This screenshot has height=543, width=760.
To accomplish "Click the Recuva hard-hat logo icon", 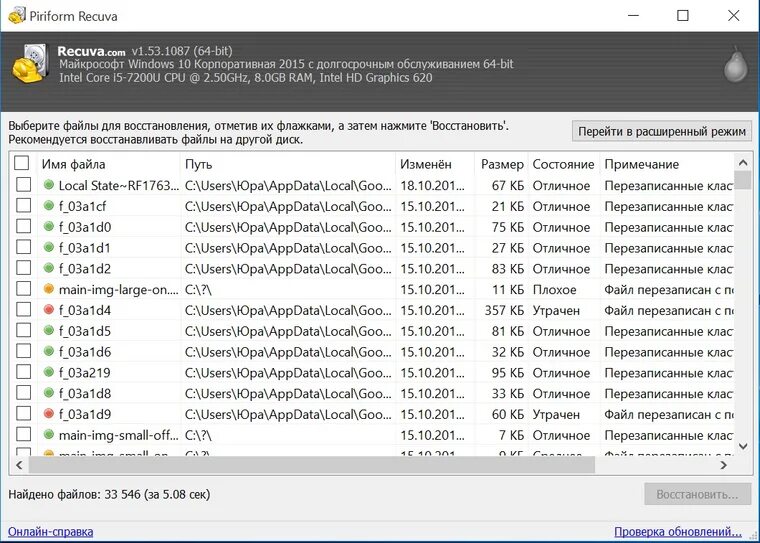I will coord(30,64).
